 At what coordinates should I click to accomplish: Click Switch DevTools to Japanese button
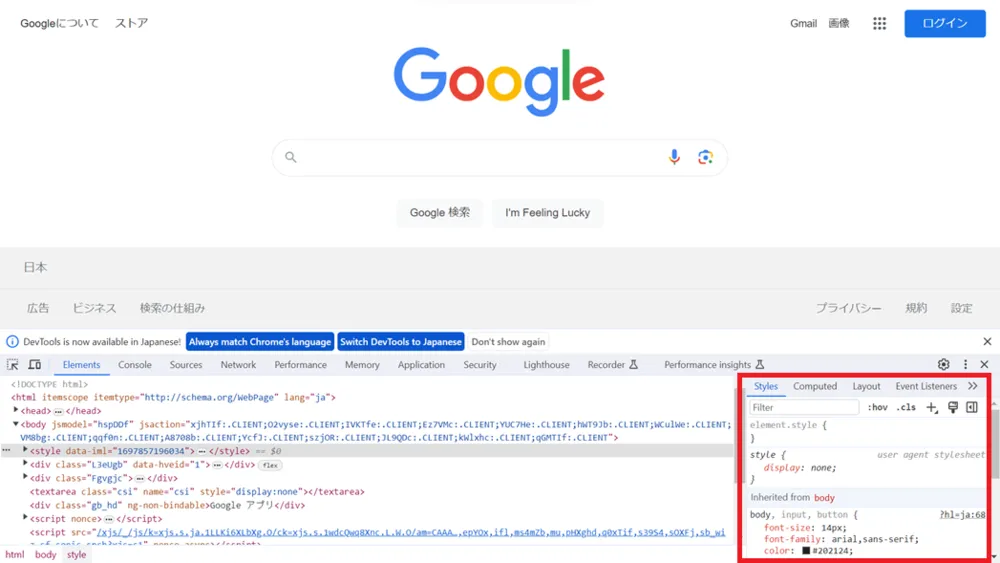(x=401, y=342)
